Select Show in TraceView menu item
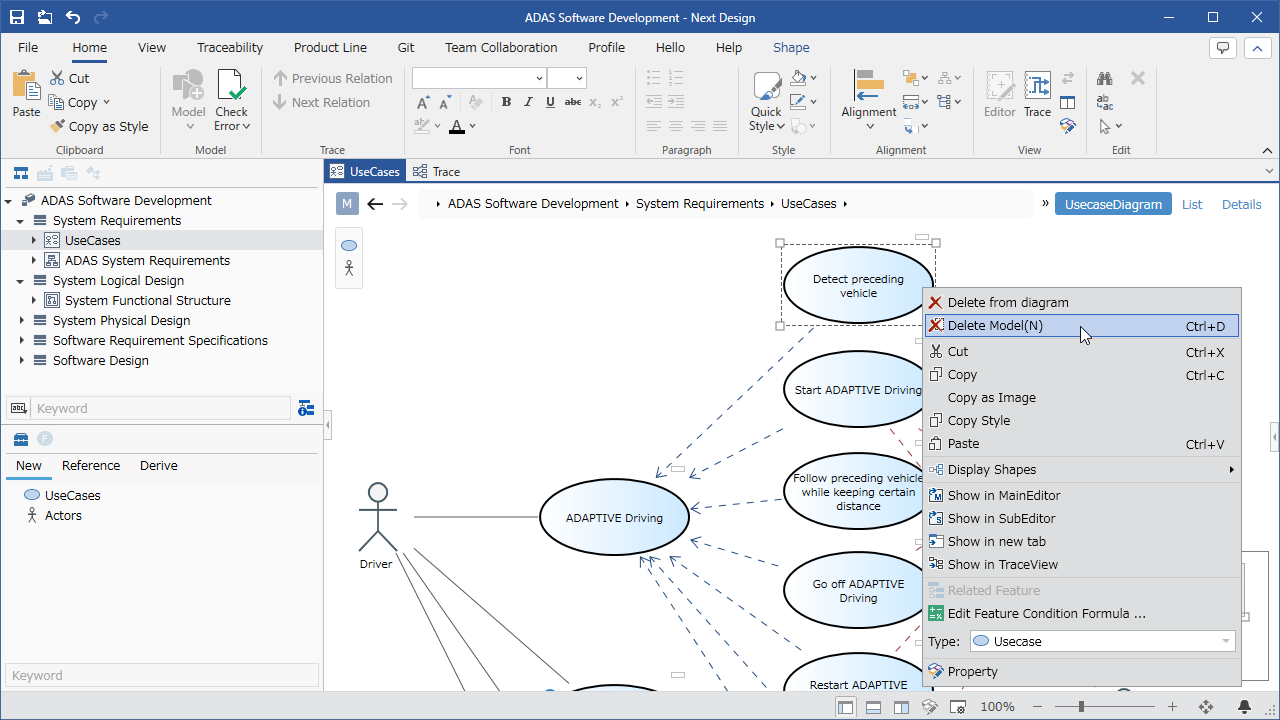The width and height of the screenshot is (1280, 720). (x=1082, y=564)
